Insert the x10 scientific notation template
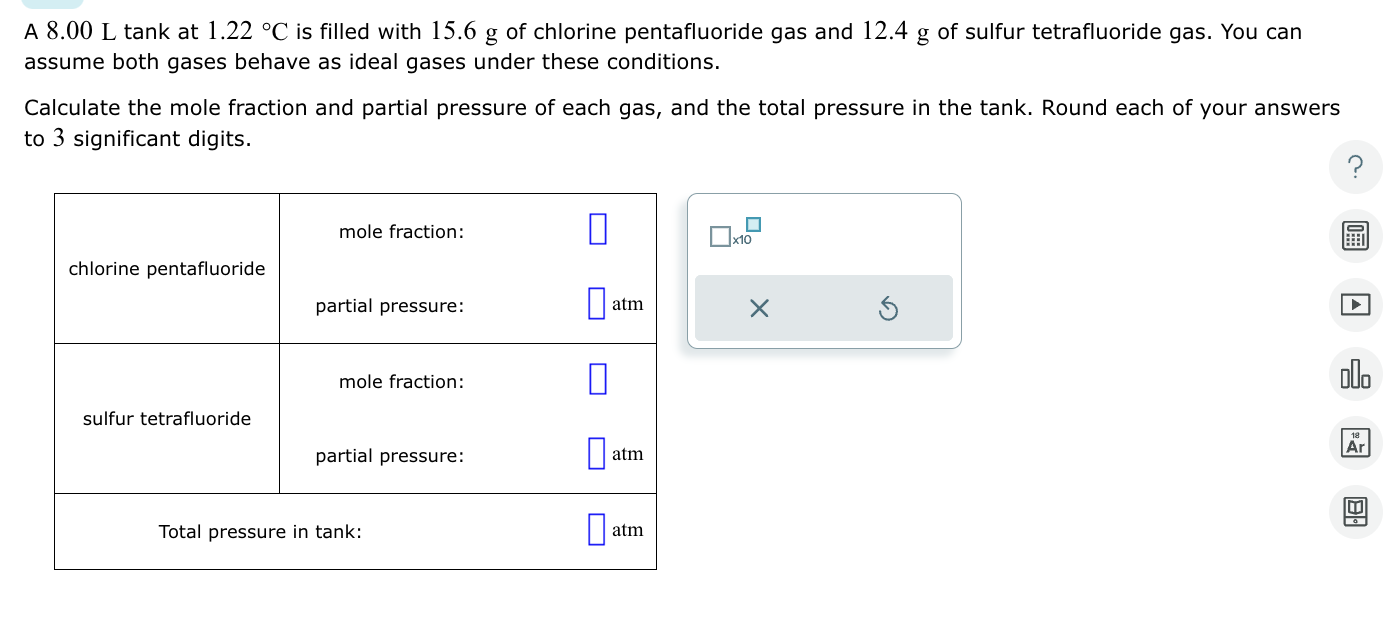1396x626 pixels. pyautogui.click(x=735, y=237)
